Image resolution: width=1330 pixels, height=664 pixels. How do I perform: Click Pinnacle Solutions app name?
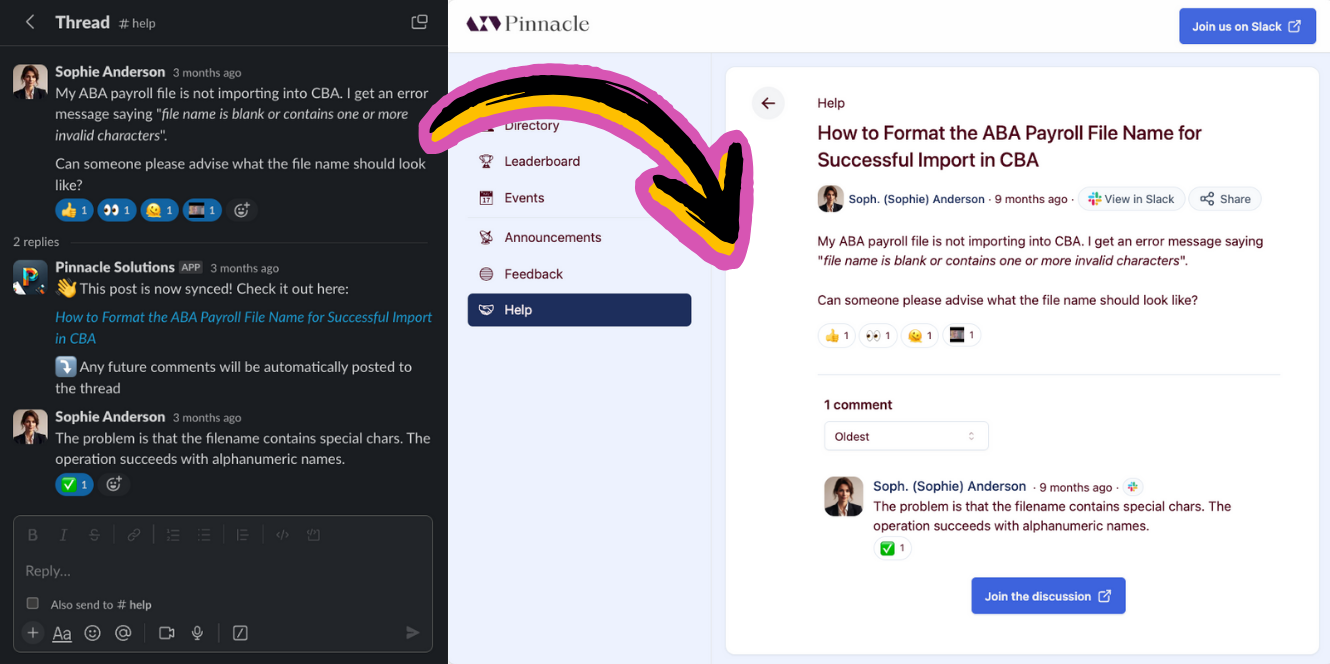click(115, 267)
